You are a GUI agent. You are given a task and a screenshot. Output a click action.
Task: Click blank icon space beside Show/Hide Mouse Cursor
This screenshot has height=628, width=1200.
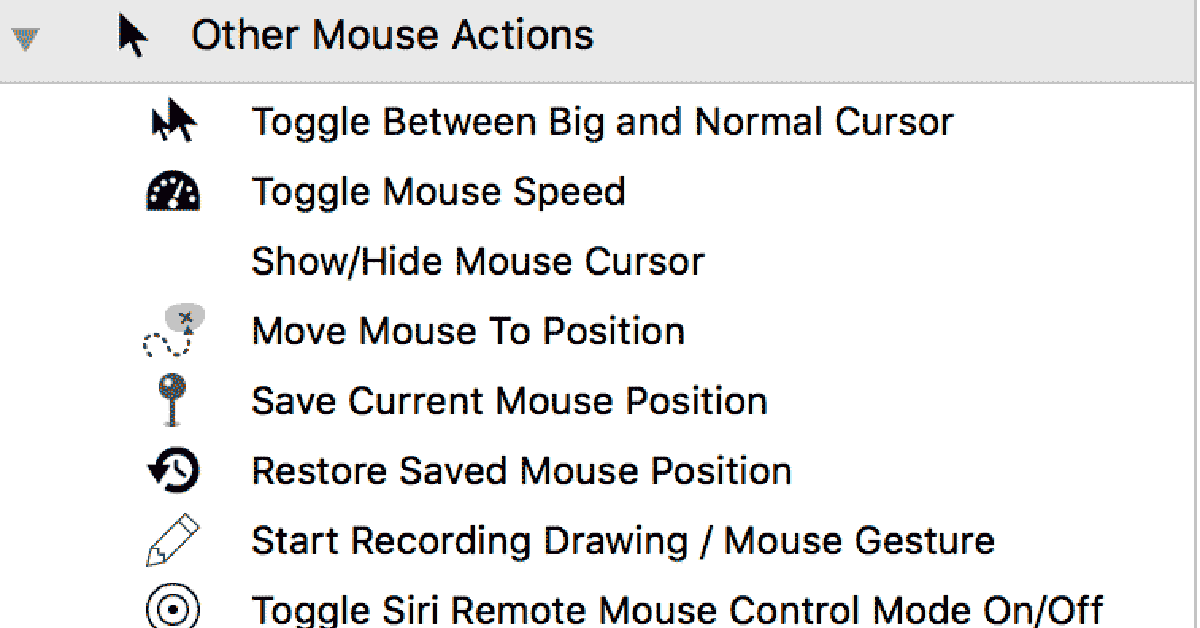pos(173,262)
